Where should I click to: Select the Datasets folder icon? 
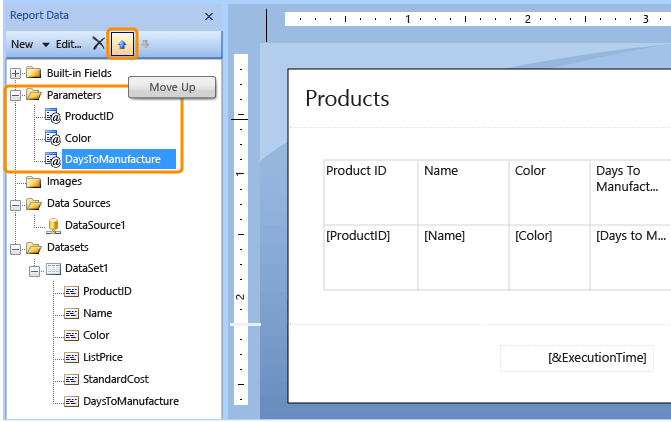pyautogui.click(x=33, y=247)
